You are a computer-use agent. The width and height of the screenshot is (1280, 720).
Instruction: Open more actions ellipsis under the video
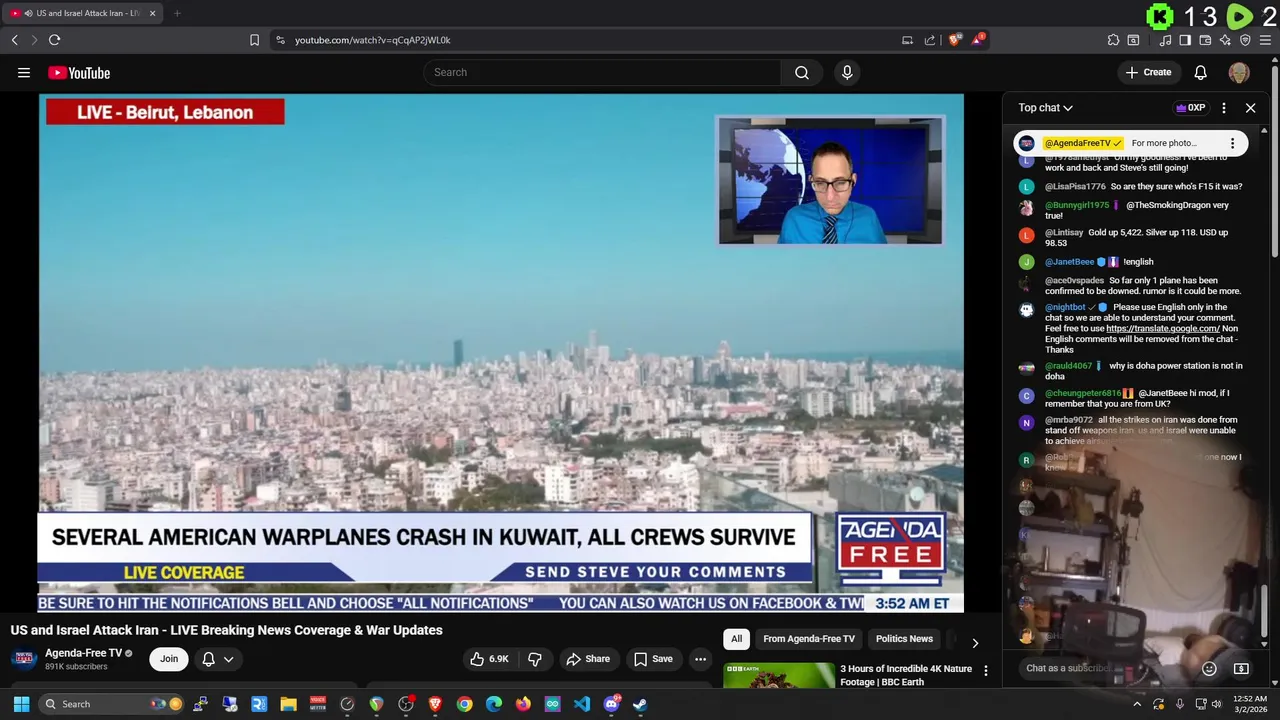click(x=700, y=659)
